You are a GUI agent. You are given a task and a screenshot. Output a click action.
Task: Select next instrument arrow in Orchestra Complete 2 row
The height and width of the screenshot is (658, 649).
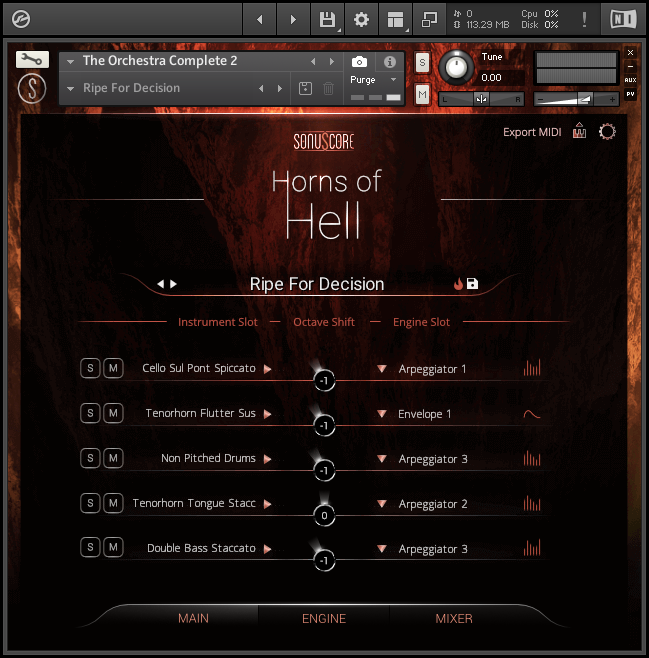332,62
